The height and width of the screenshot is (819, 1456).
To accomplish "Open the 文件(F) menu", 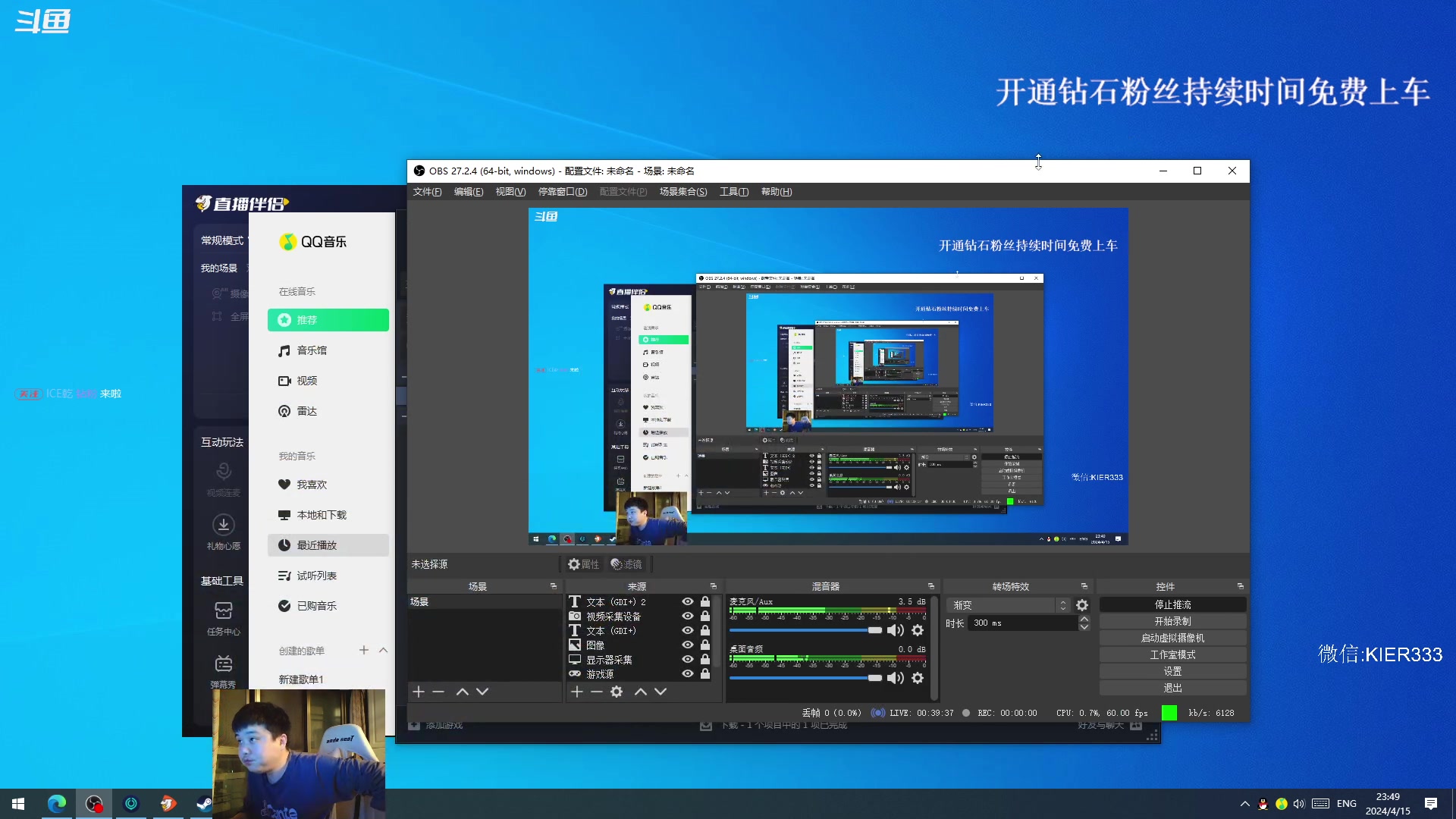I will (x=427, y=192).
